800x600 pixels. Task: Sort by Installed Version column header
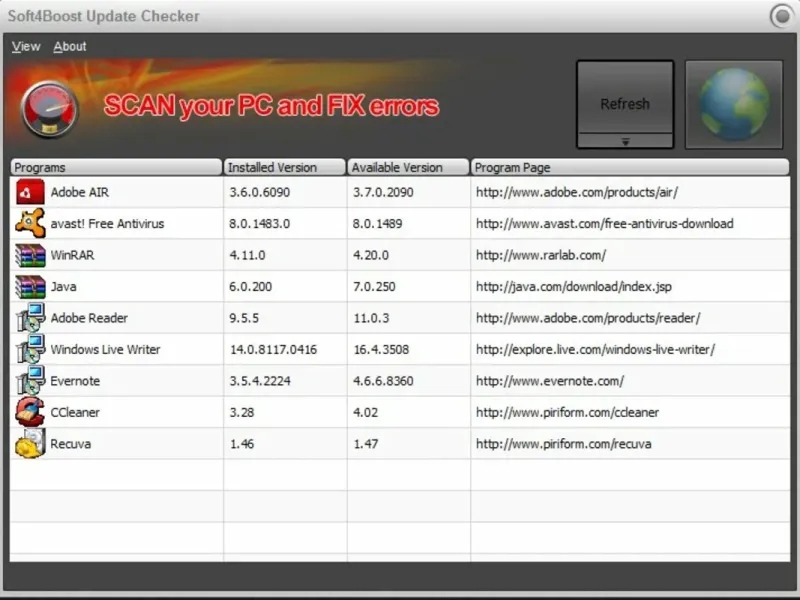(x=285, y=167)
